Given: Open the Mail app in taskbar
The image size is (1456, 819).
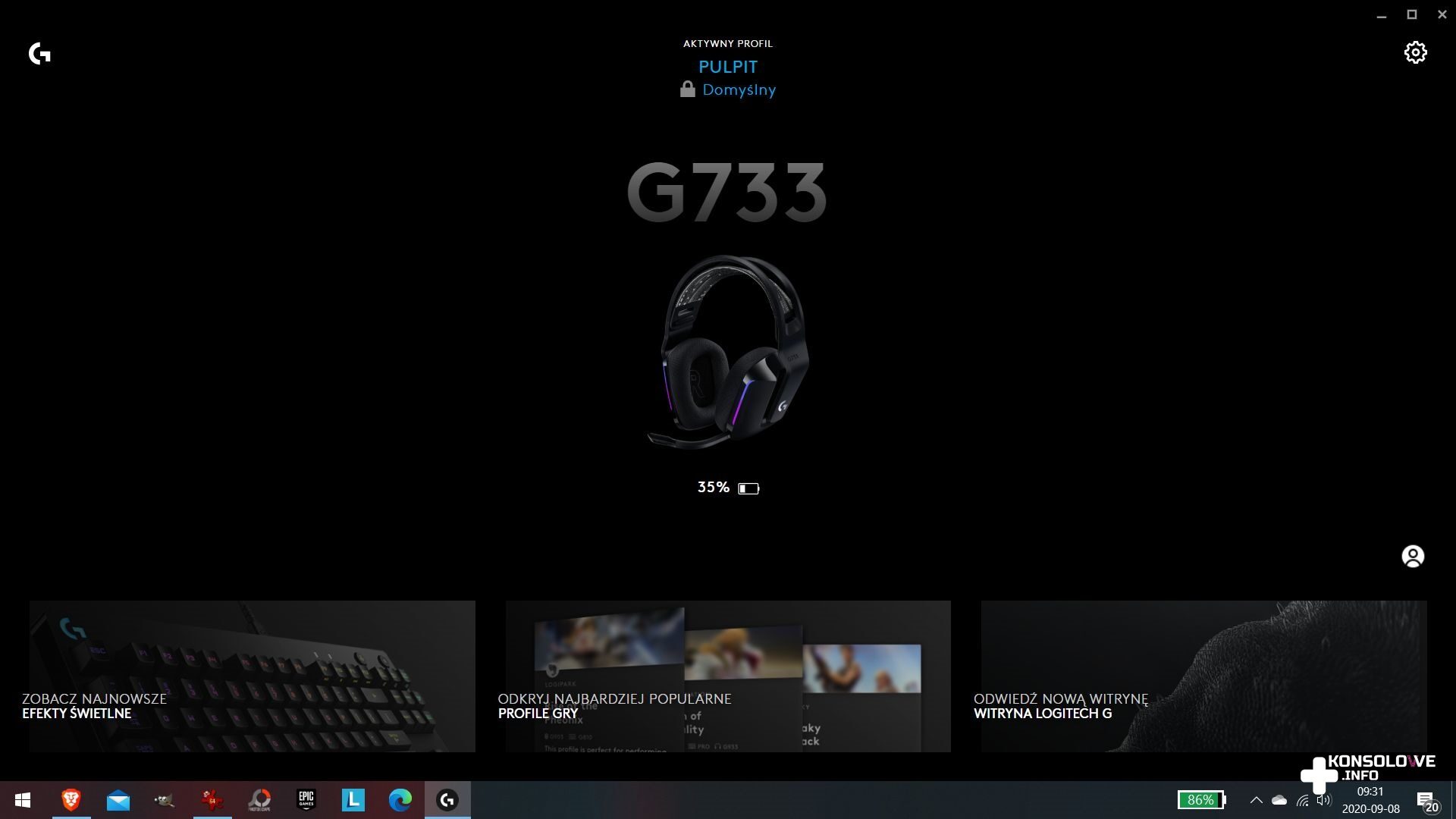Looking at the screenshot, I should click(x=118, y=799).
